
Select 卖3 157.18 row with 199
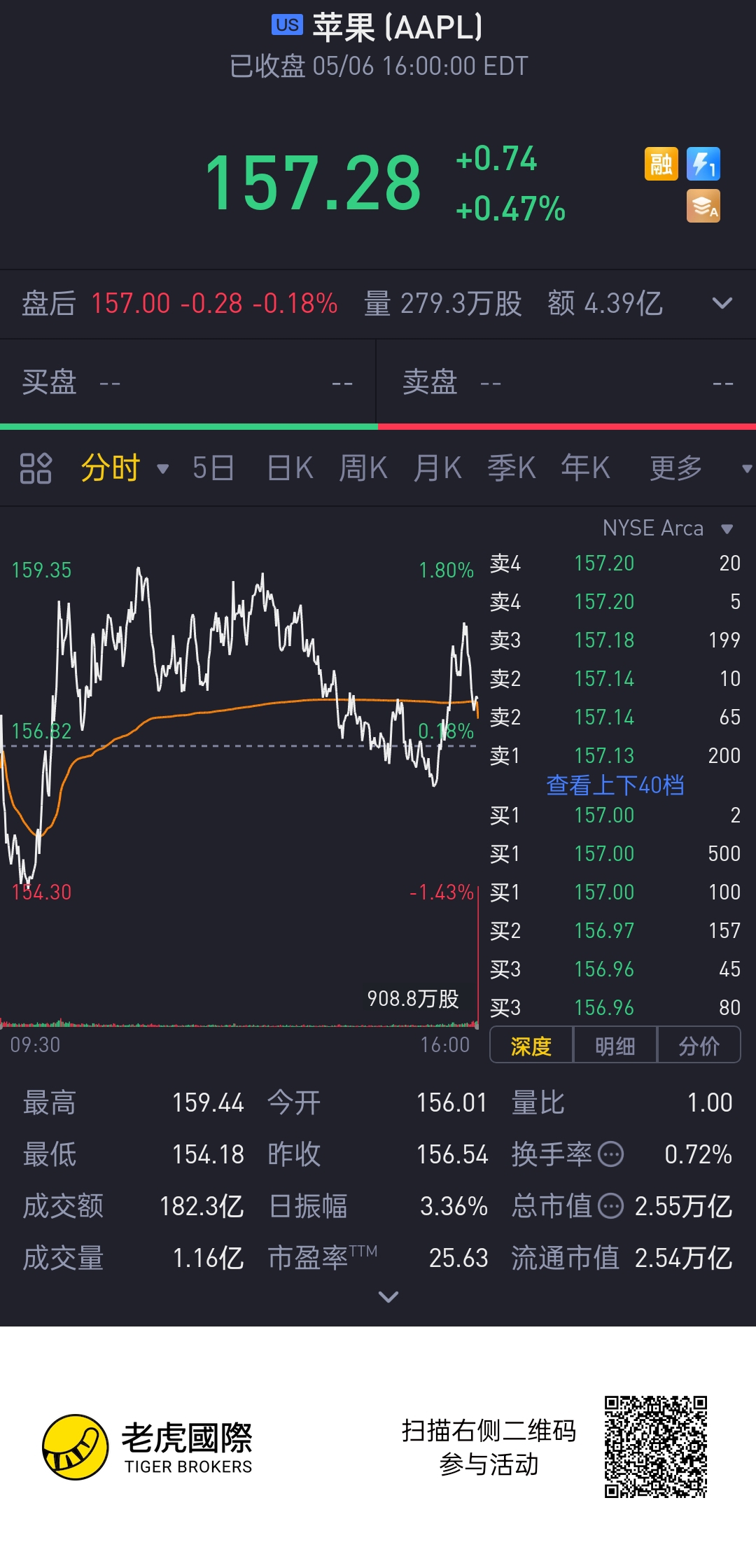click(615, 640)
